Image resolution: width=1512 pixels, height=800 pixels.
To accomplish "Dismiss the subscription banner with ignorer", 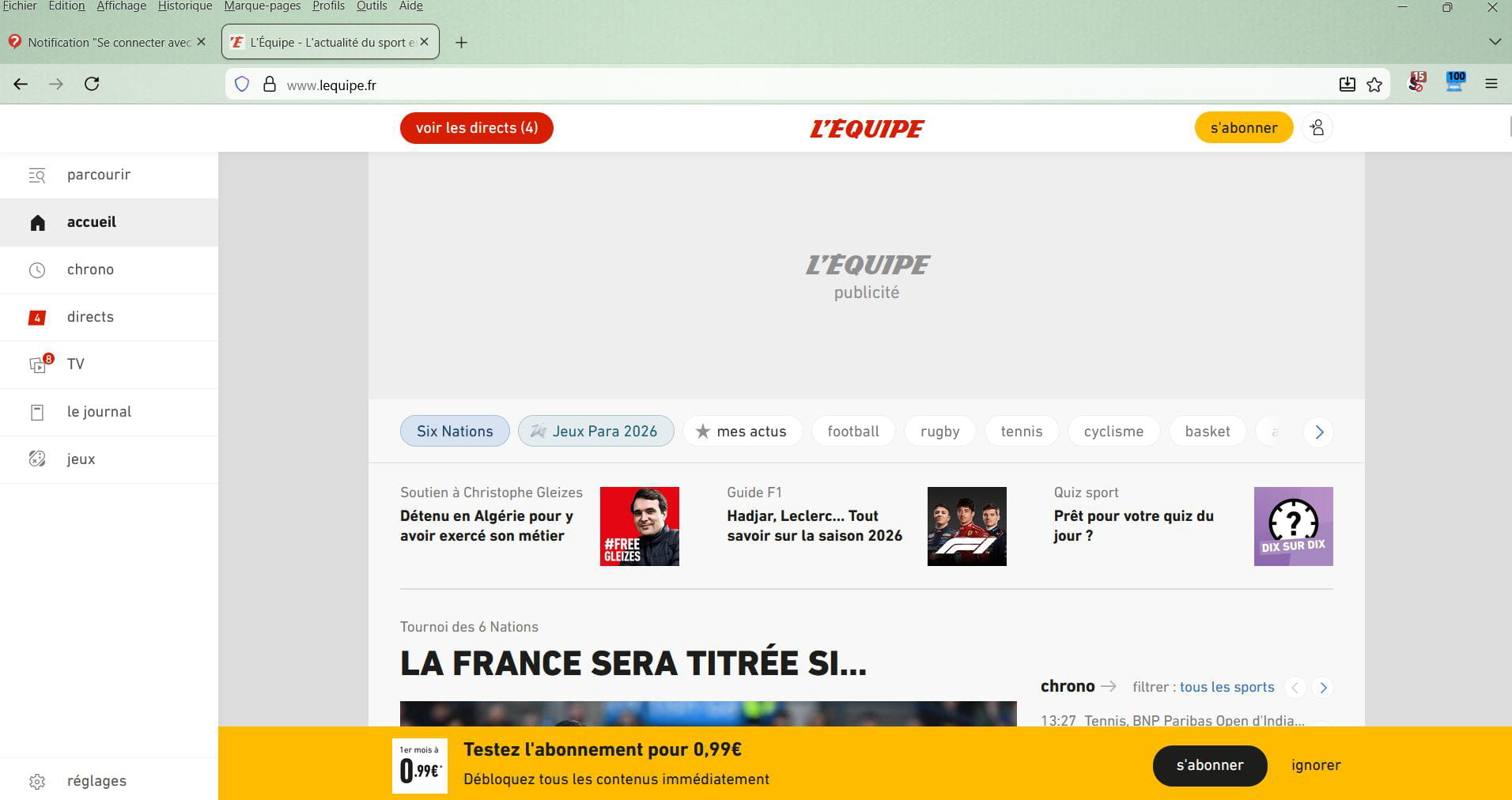I will [1316, 765].
